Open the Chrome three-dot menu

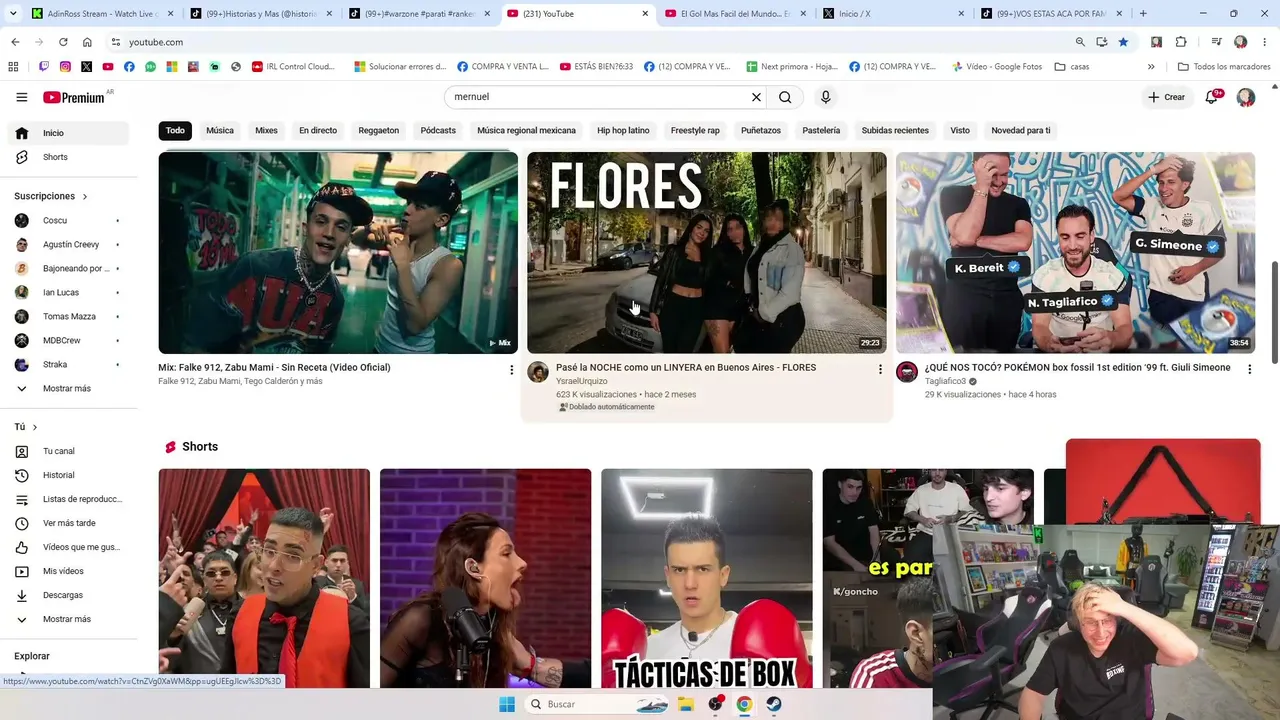(1265, 42)
